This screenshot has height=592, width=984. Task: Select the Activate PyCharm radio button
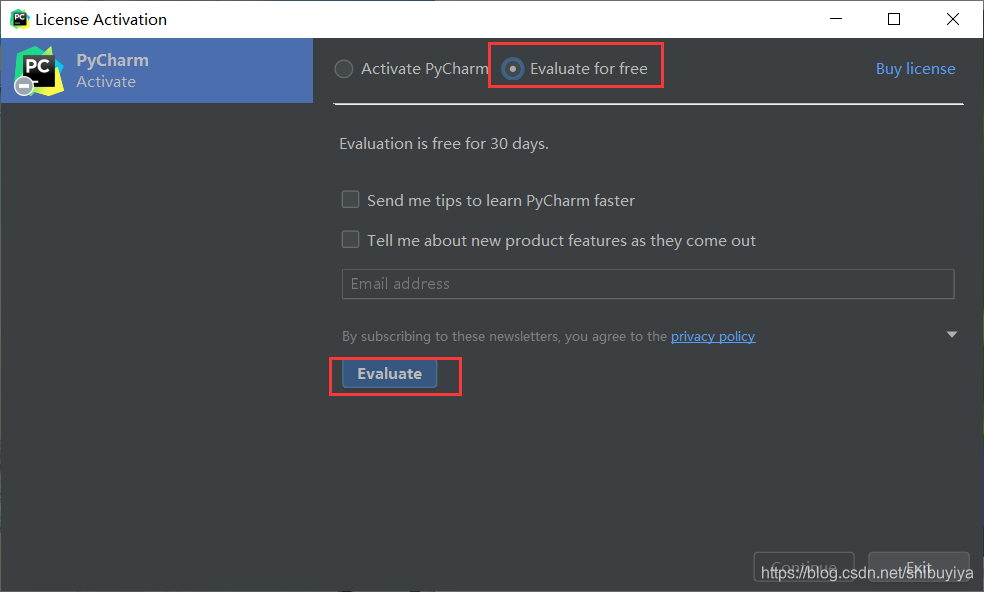[344, 68]
